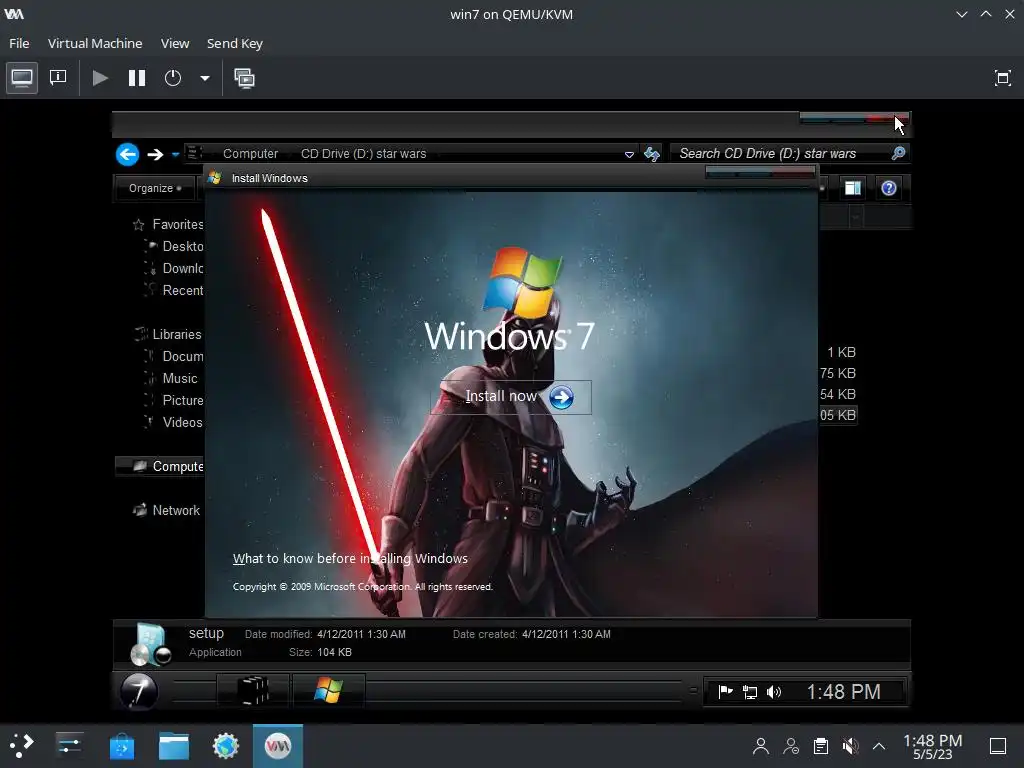The height and width of the screenshot is (768, 1024).
Task: Open host audio volume tray icon
Action: pos(850,746)
